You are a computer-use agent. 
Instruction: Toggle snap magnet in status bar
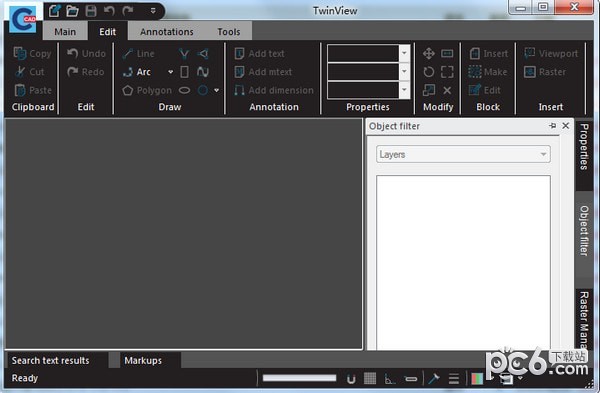[351, 379]
